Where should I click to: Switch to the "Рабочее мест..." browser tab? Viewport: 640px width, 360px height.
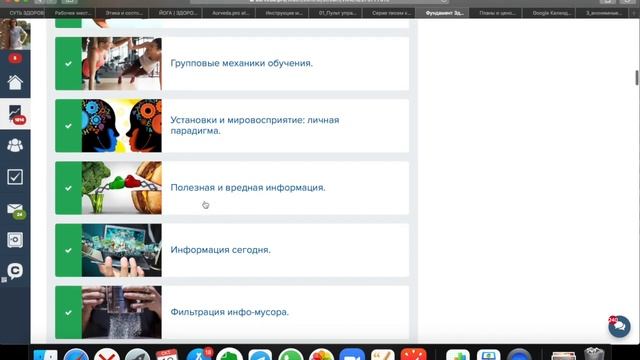pyautogui.click(x=72, y=13)
